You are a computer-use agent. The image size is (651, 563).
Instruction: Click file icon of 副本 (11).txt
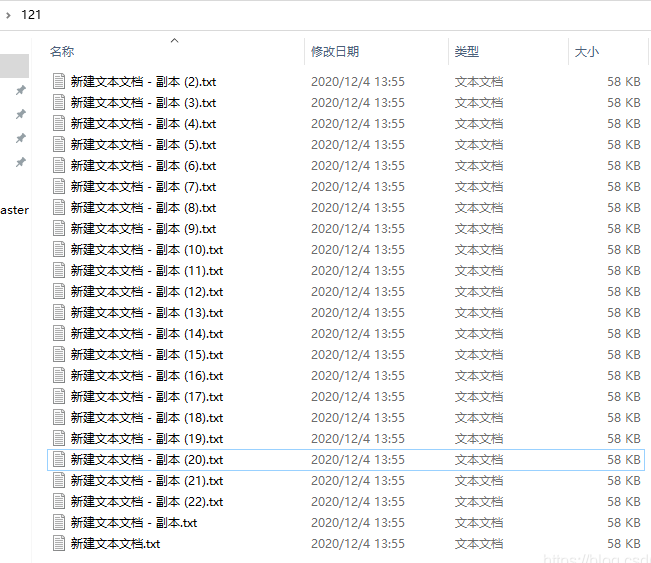[59, 270]
